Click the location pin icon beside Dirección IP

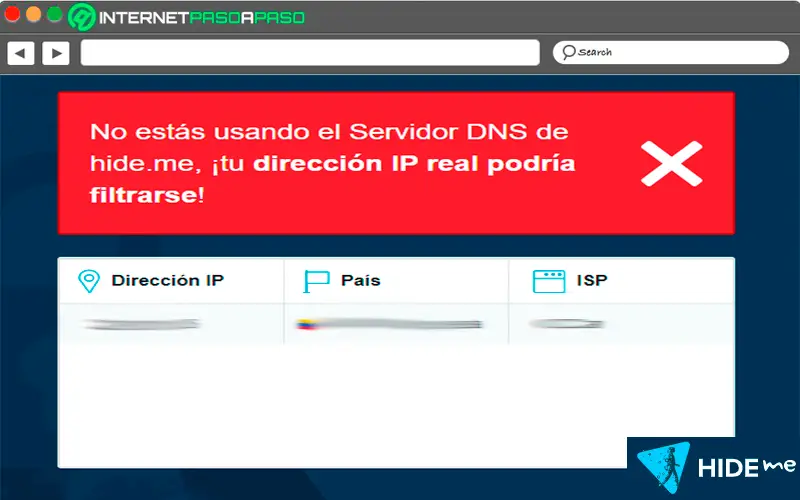[x=89, y=281]
